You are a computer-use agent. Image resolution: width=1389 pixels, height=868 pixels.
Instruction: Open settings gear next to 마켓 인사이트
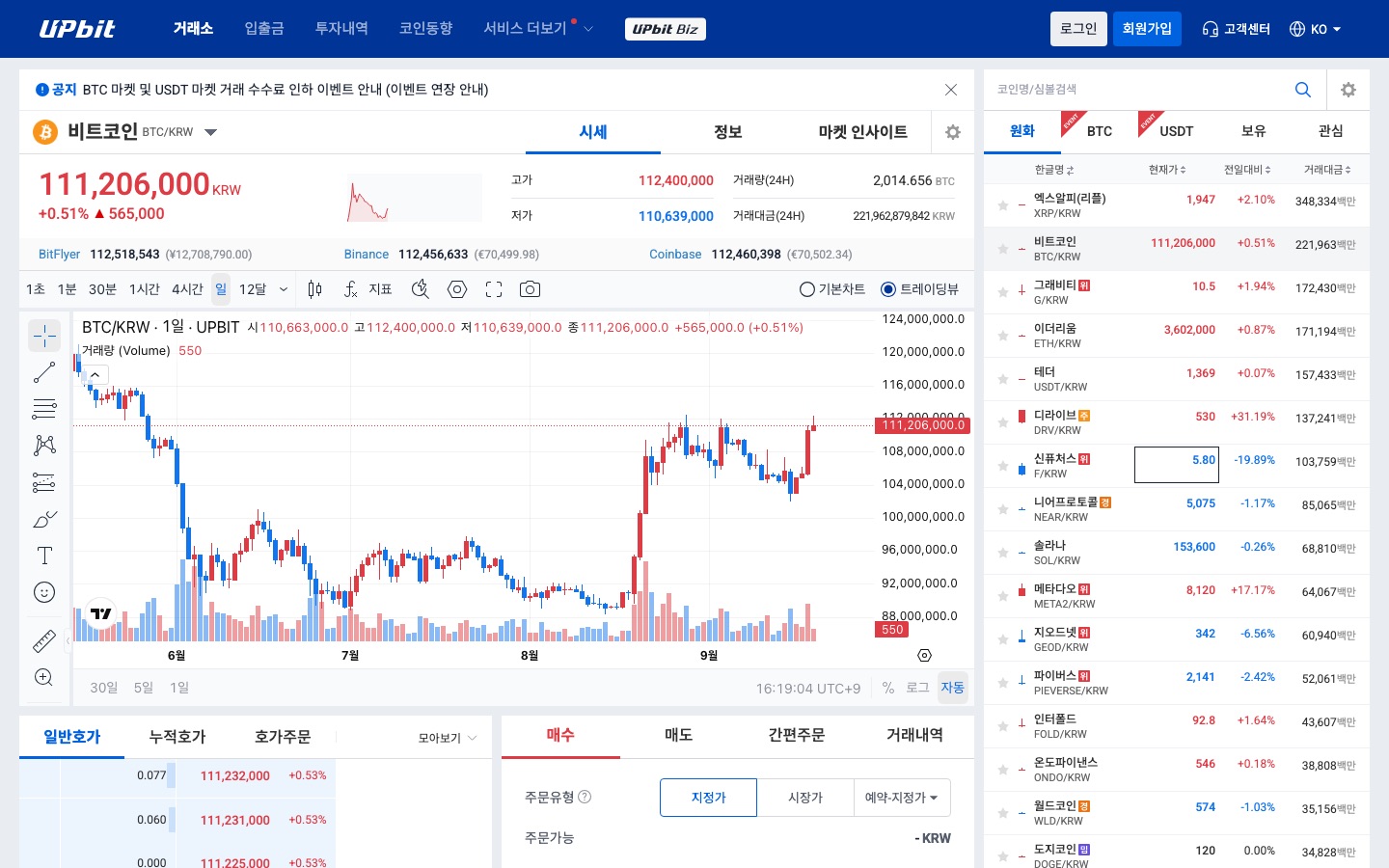953,132
